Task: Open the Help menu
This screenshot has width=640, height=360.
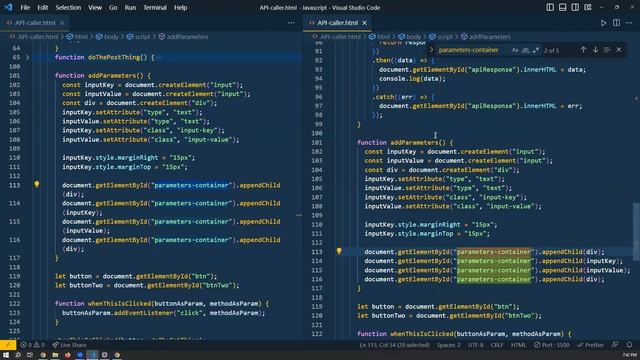Action: pos(180,7)
